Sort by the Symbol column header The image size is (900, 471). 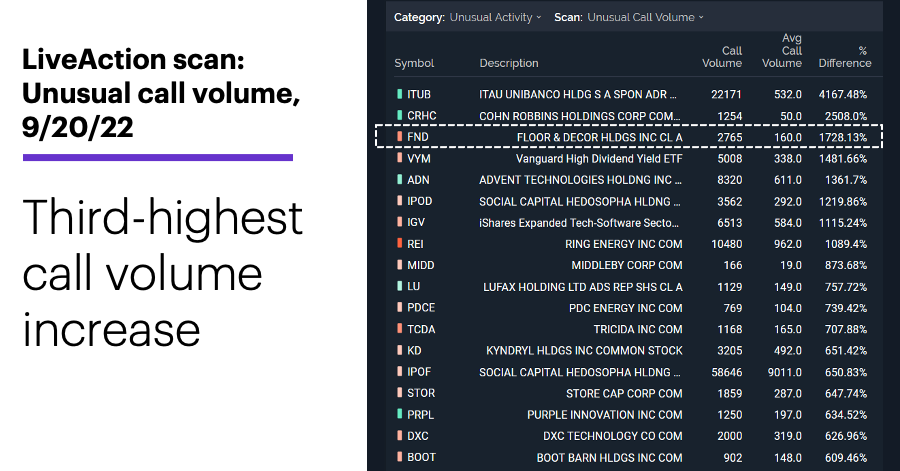tap(414, 63)
